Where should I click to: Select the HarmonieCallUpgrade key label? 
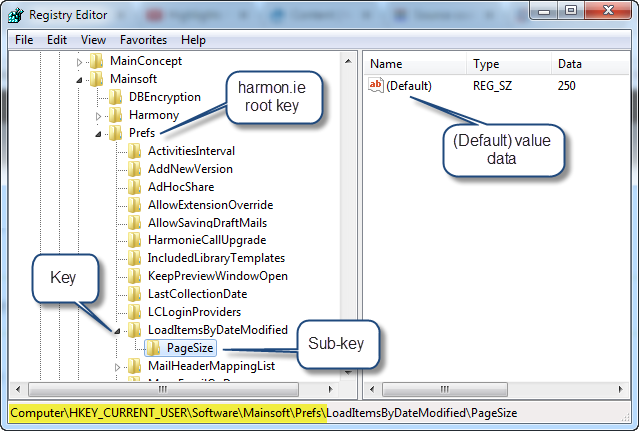click(x=207, y=240)
